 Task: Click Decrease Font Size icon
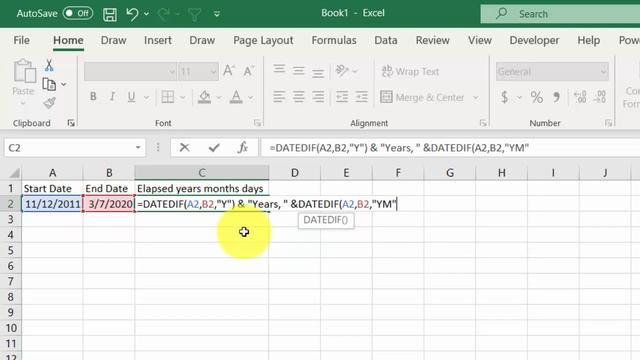tap(249, 71)
